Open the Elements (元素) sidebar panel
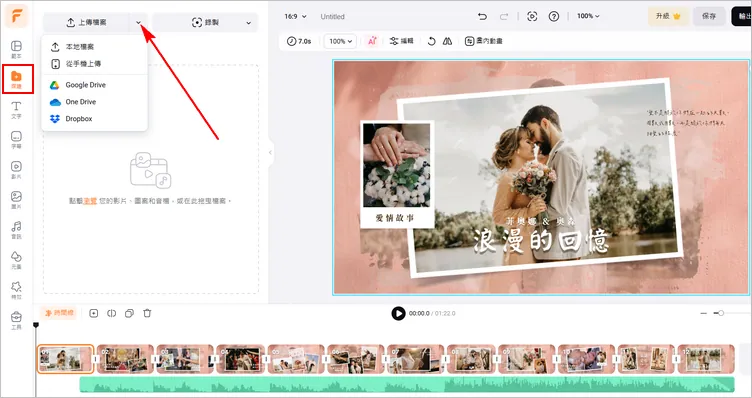This screenshot has width=752, height=398. tap(16, 260)
